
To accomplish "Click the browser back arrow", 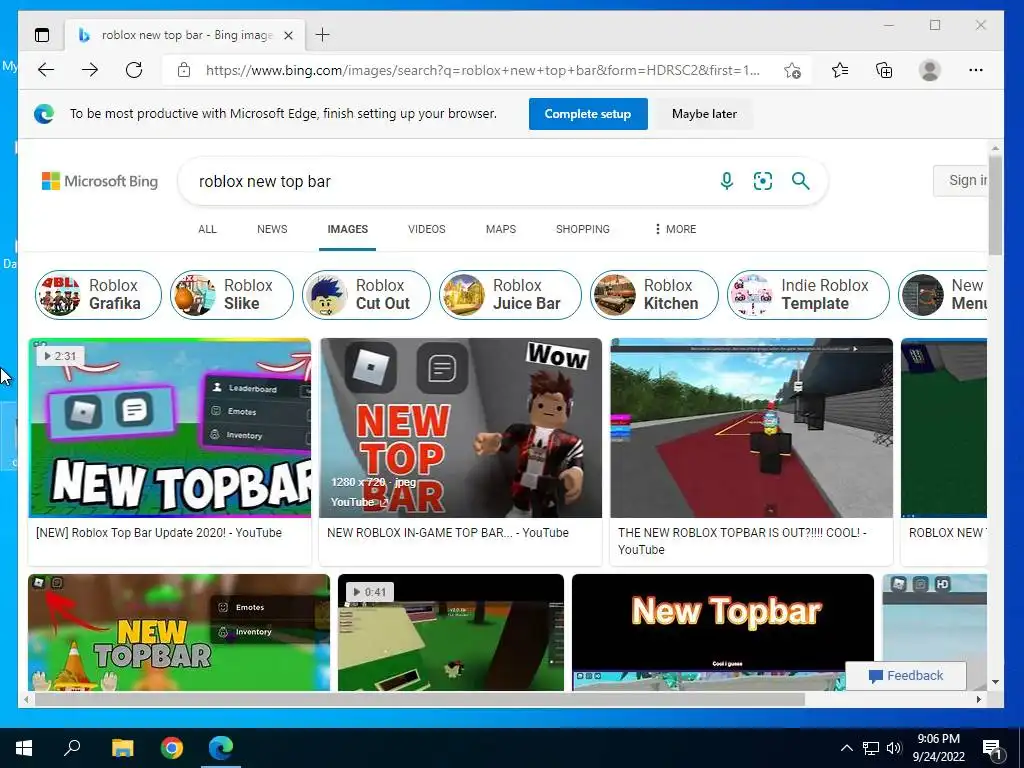I will 46,70.
